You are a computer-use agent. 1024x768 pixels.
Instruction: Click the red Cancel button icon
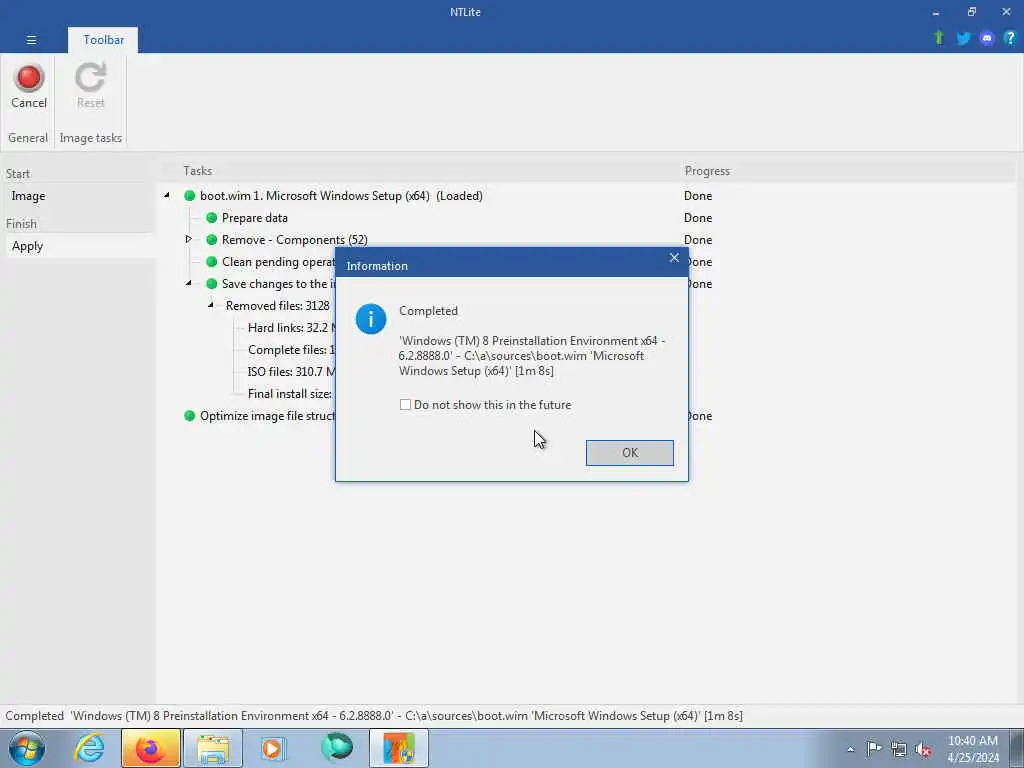click(x=29, y=78)
